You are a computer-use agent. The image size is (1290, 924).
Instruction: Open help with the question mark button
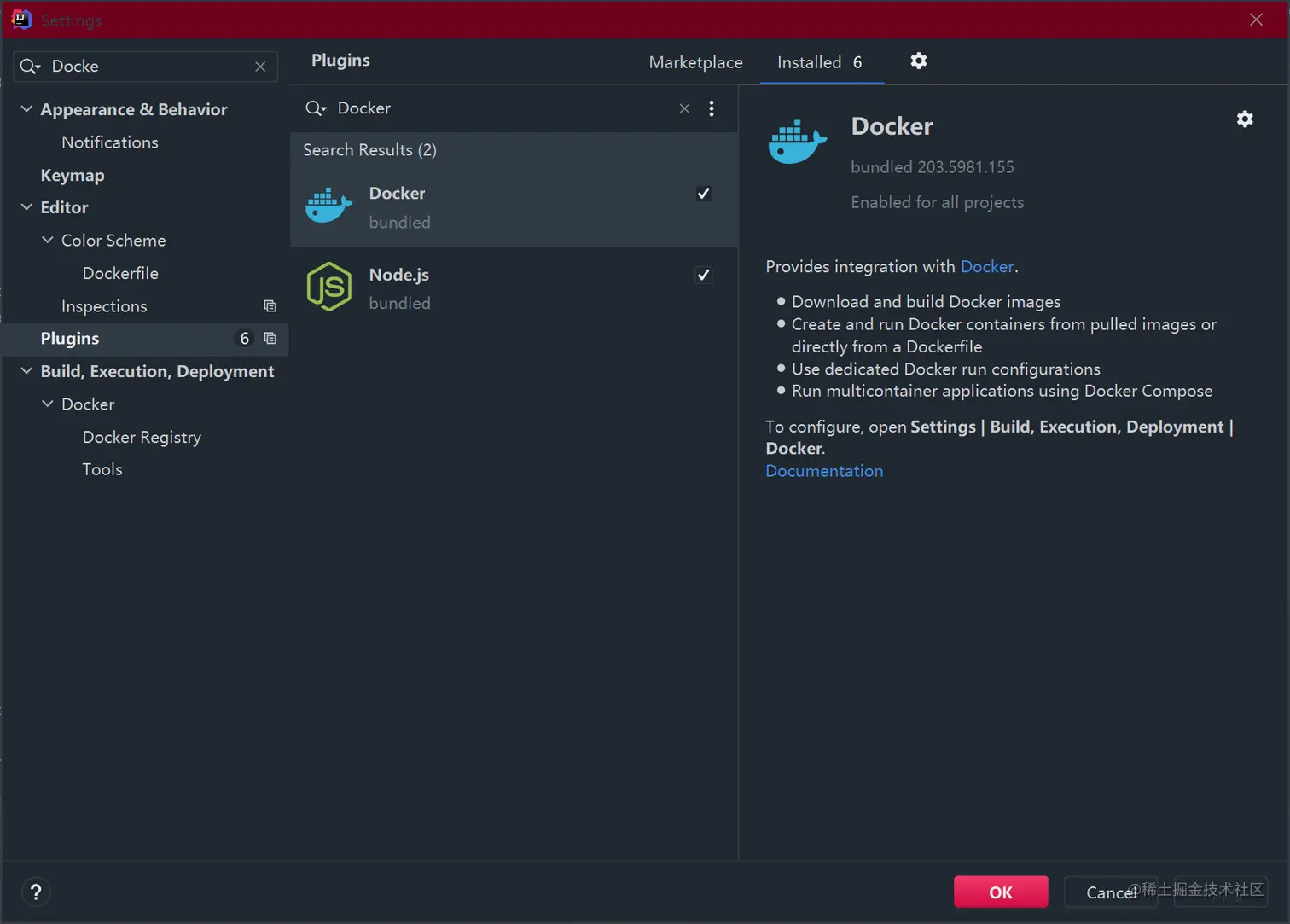[36, 892]
